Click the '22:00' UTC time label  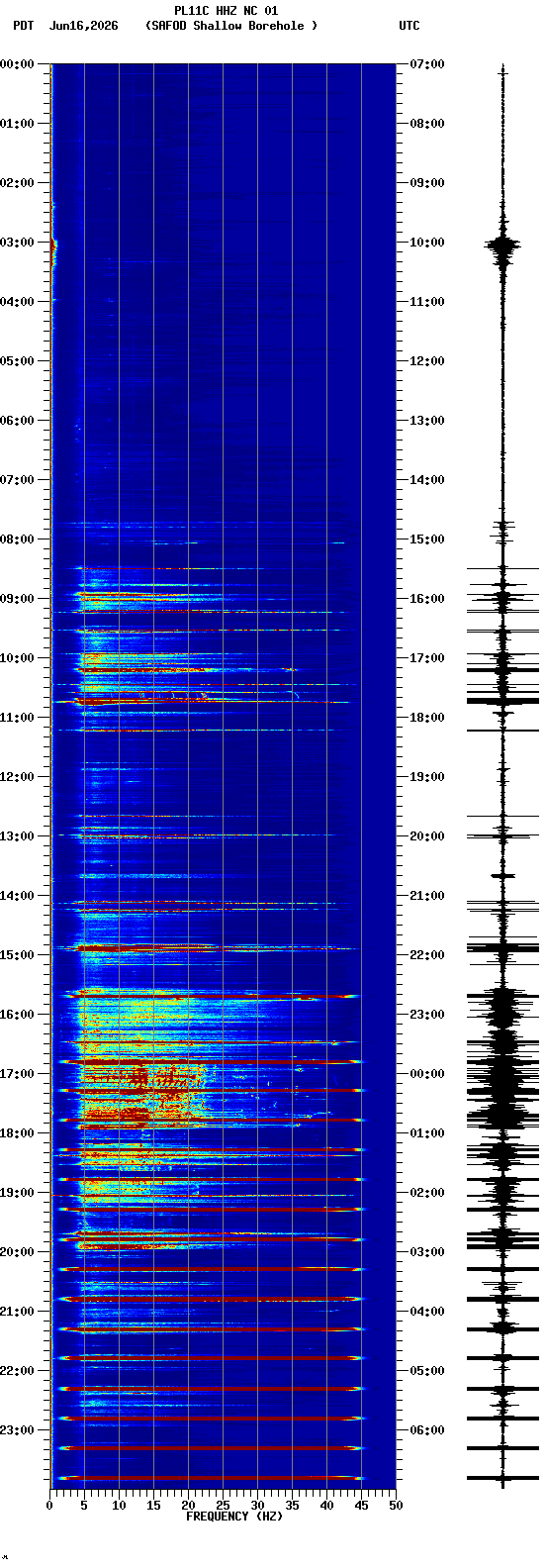point(427,955)
